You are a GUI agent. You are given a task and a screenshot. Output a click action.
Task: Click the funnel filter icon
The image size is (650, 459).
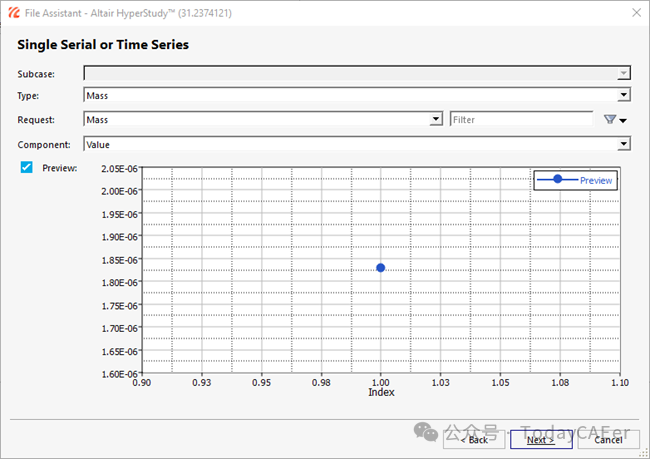609,120
